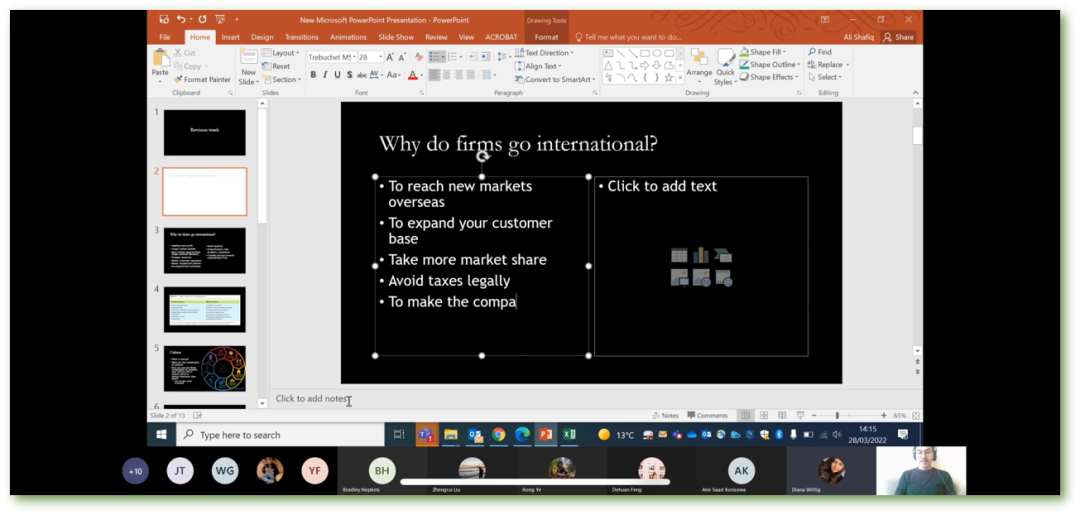Screen dimensions: 1080x515
Task: Open line spacing options
Action: tap(503, 56)
